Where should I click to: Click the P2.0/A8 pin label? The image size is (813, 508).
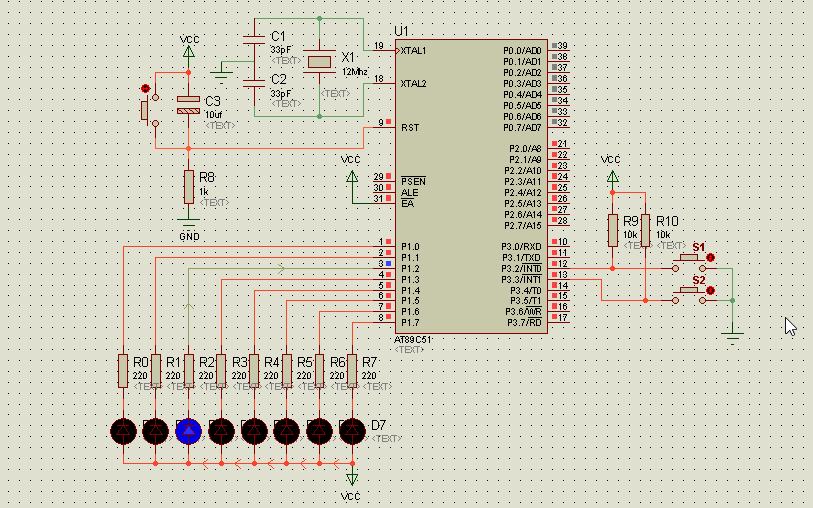[x=525, y=149]
